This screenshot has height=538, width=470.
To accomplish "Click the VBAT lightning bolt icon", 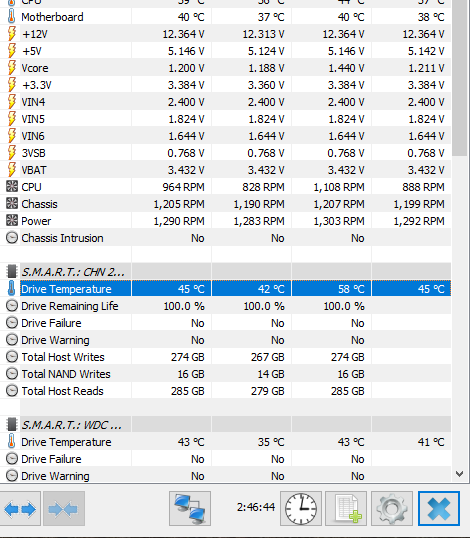I will click(x=12, y=169).
